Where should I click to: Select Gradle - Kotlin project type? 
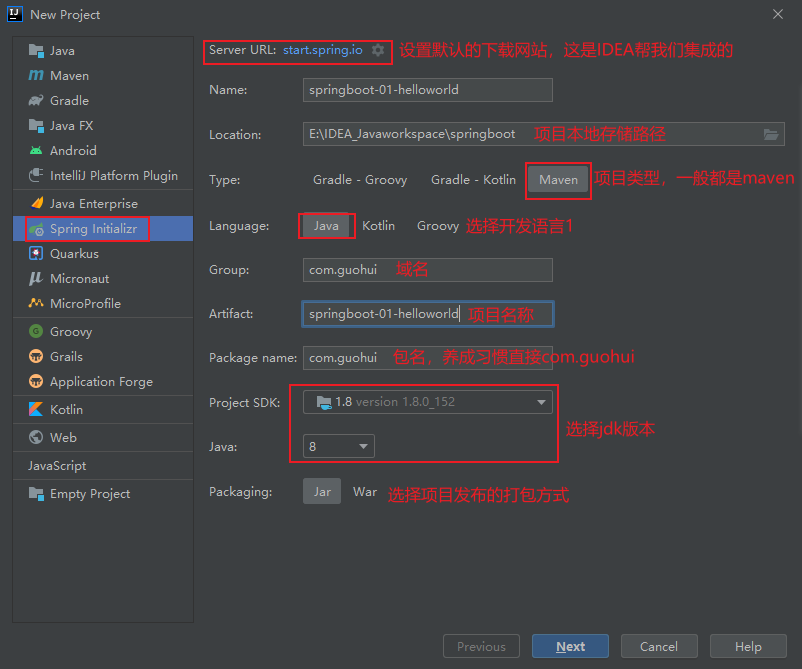point(473,180)
